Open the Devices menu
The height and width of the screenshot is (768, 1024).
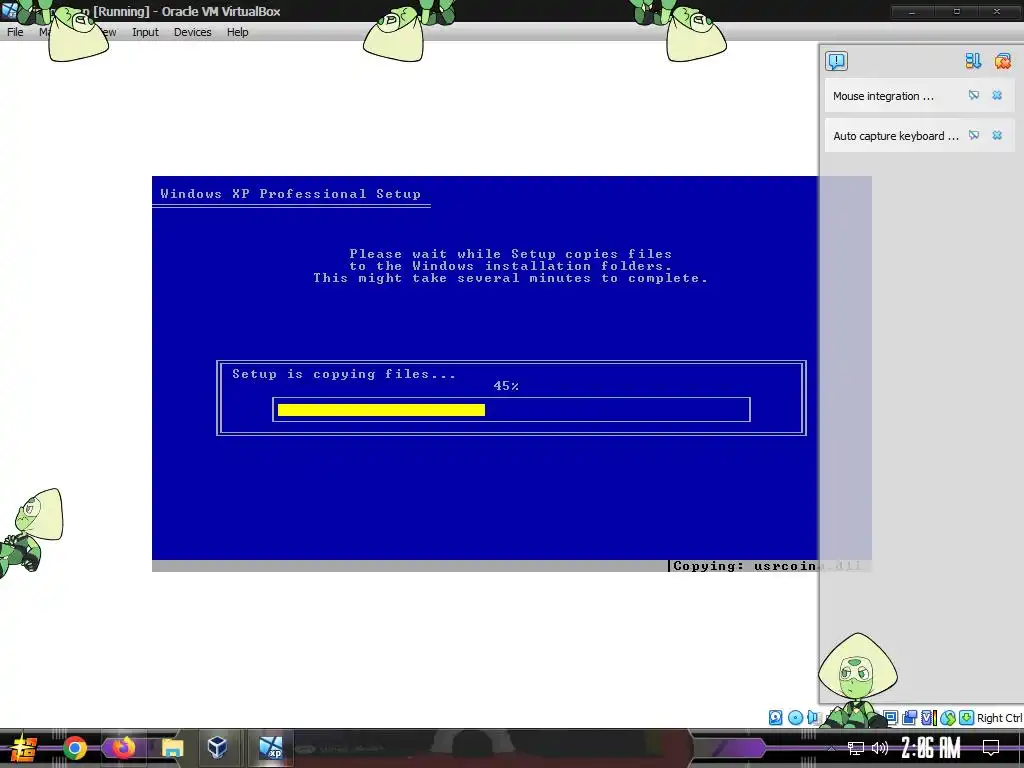[192, 32]
